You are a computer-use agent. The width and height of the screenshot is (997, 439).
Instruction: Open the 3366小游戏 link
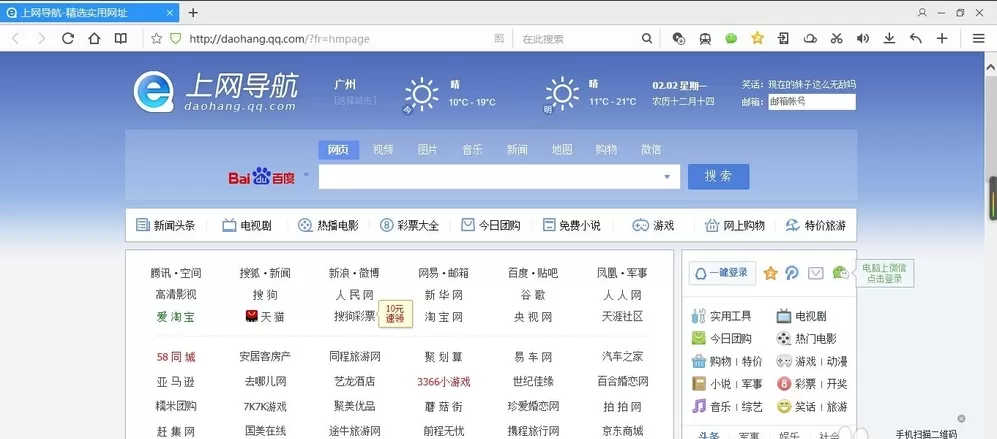point(443,382)
